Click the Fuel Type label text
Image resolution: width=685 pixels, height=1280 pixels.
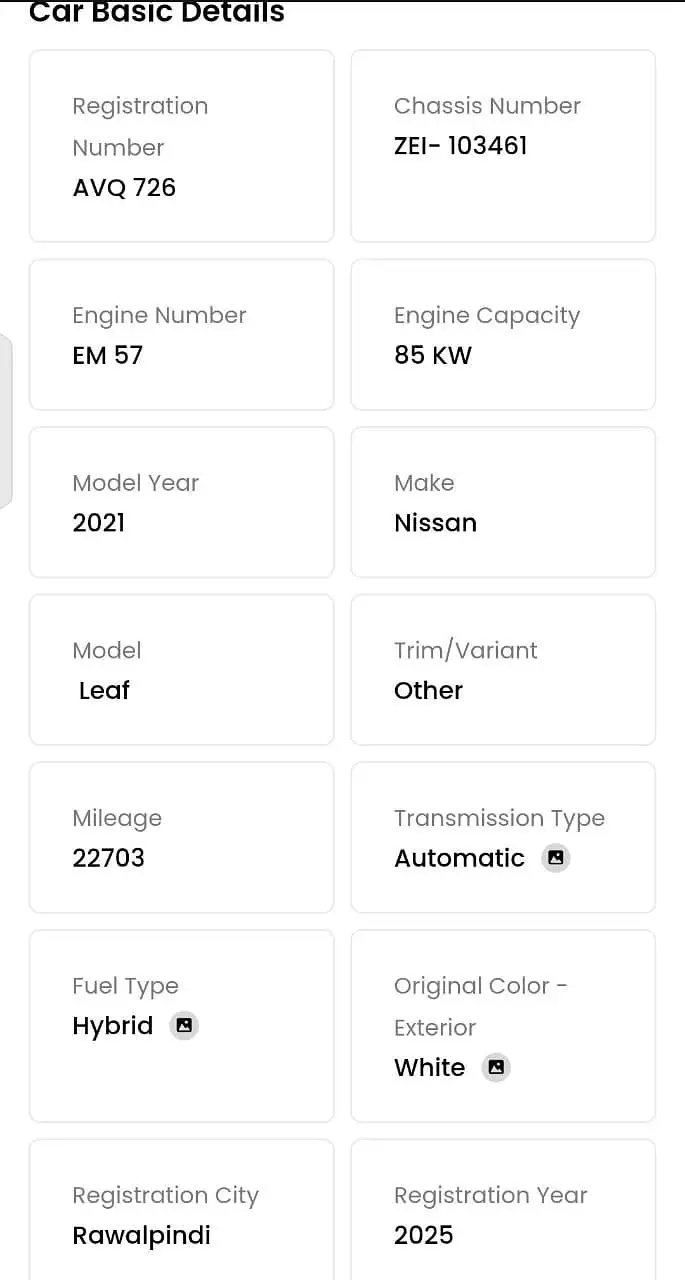pyautogui.click(x=125, y=986)
